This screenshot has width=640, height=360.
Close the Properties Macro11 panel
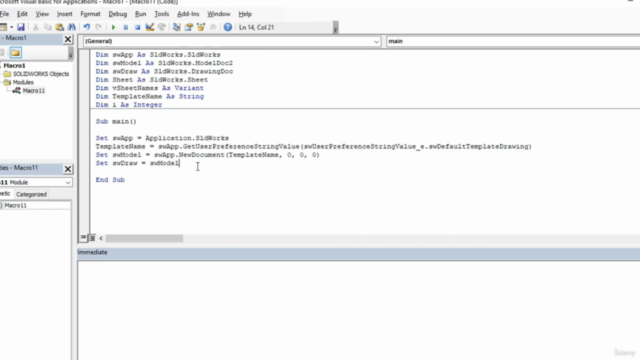68,169
